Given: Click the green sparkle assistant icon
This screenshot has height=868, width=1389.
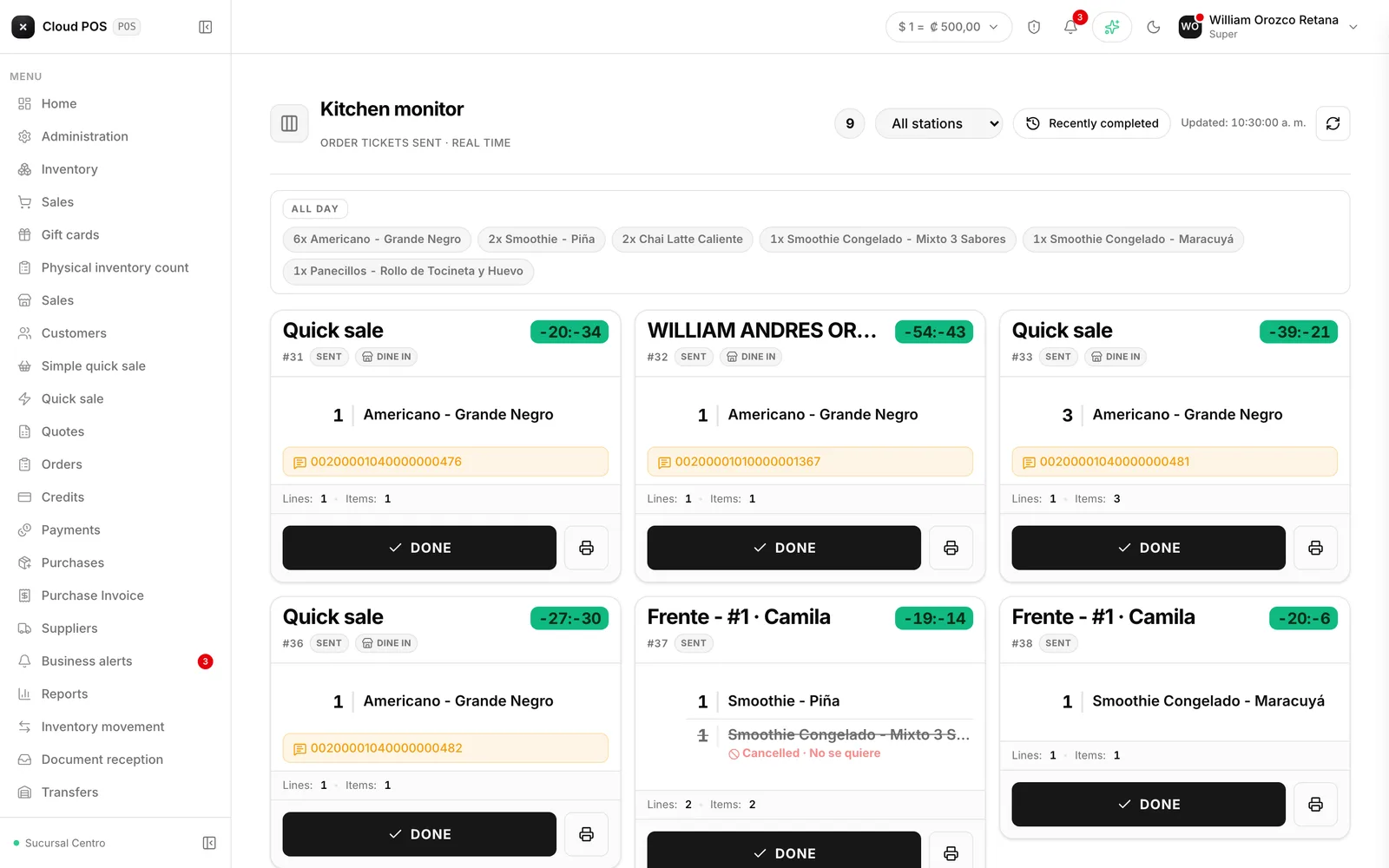Looking at the screenshot, I should tap(1112, 27).
